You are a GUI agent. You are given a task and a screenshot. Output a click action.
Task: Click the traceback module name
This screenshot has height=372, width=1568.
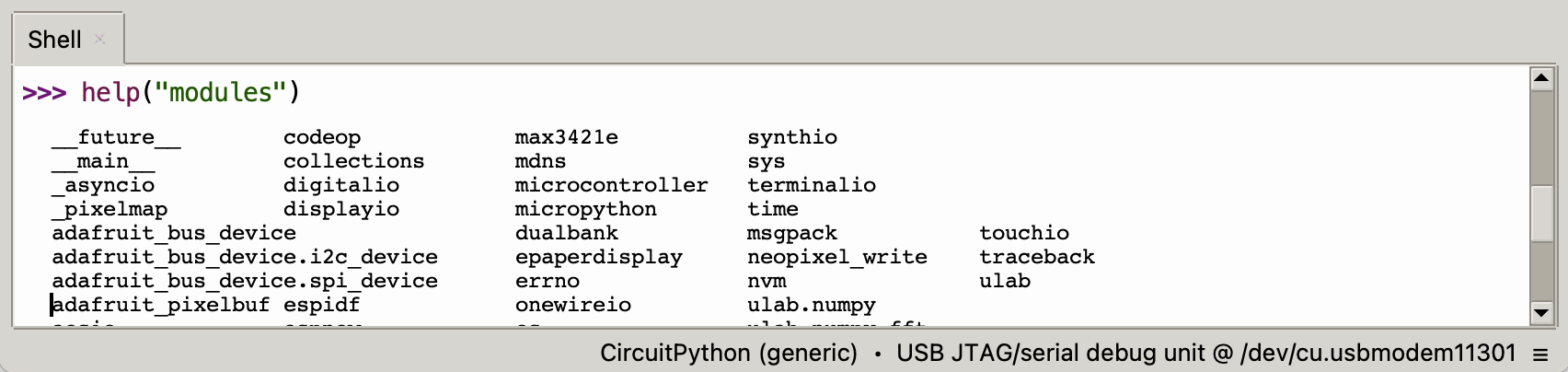[1036, 257]
